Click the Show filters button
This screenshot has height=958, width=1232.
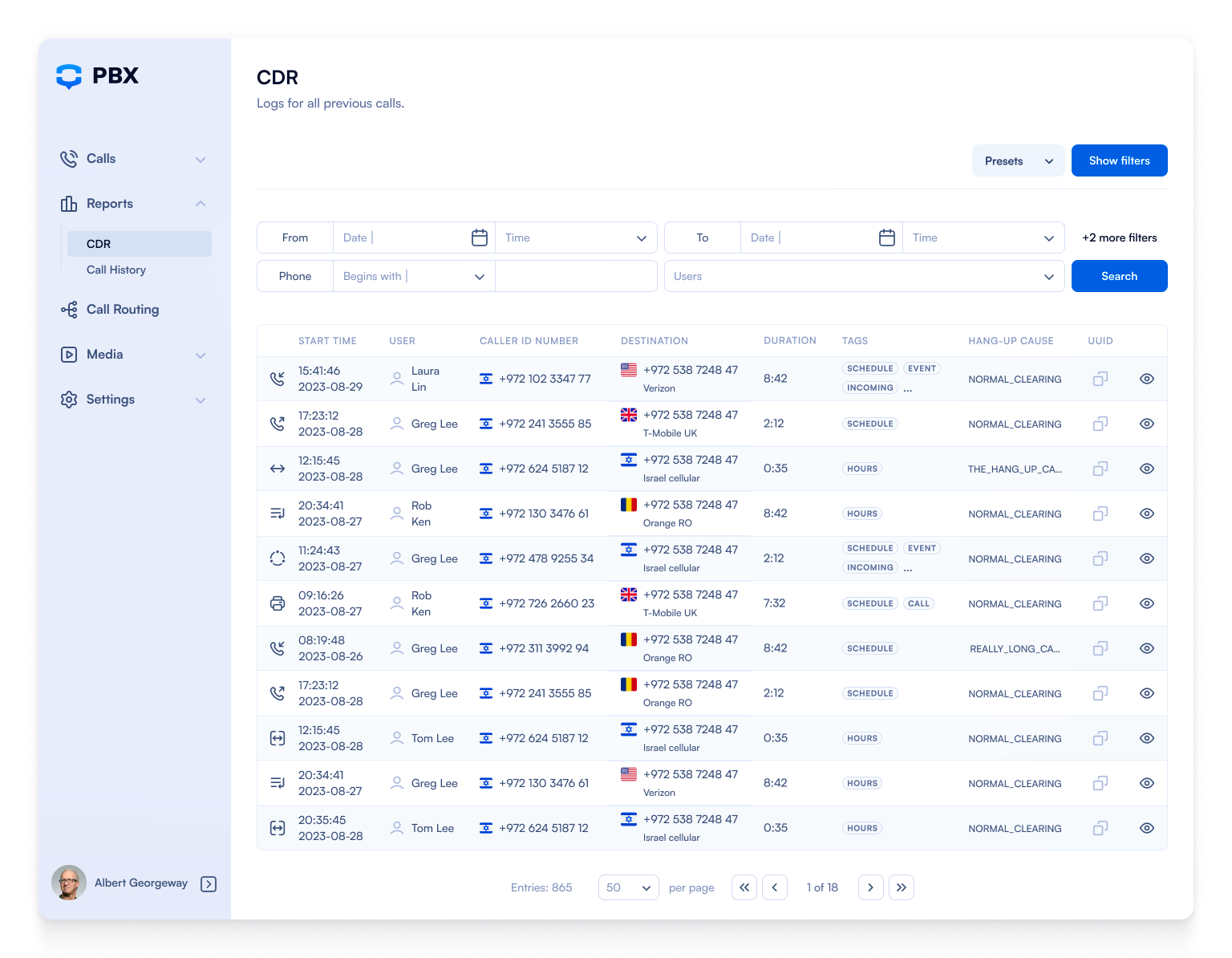(x=1120, y=160)
